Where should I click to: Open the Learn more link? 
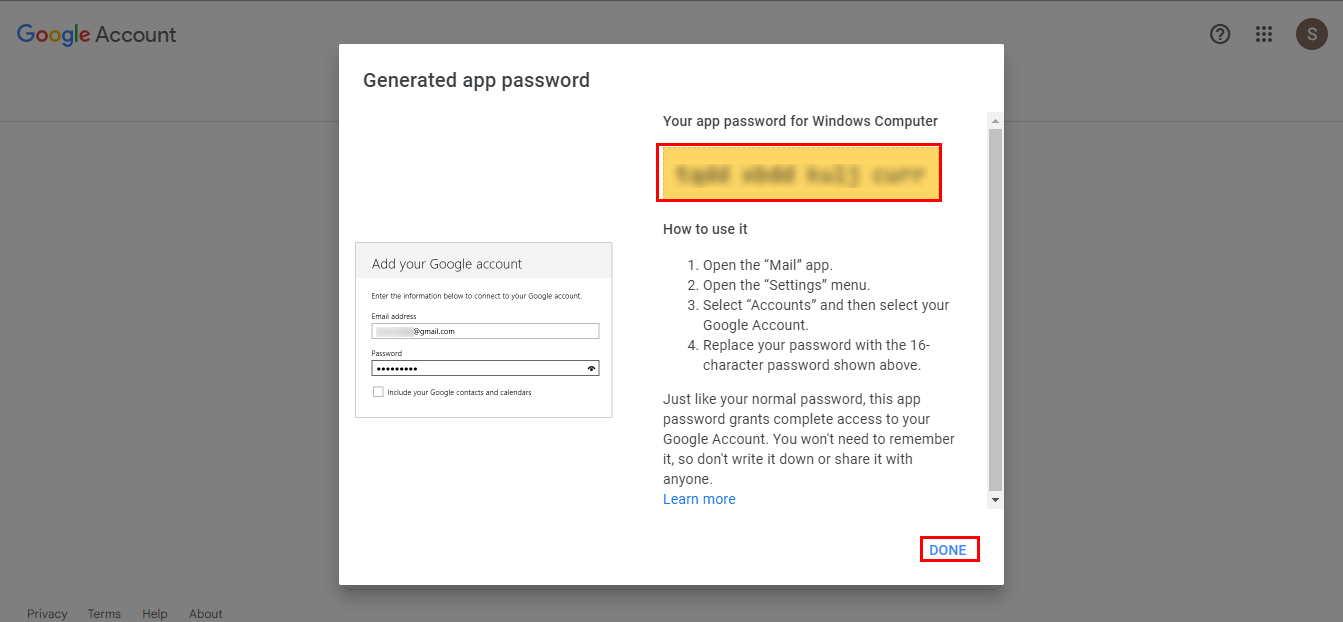coord(698,498)
